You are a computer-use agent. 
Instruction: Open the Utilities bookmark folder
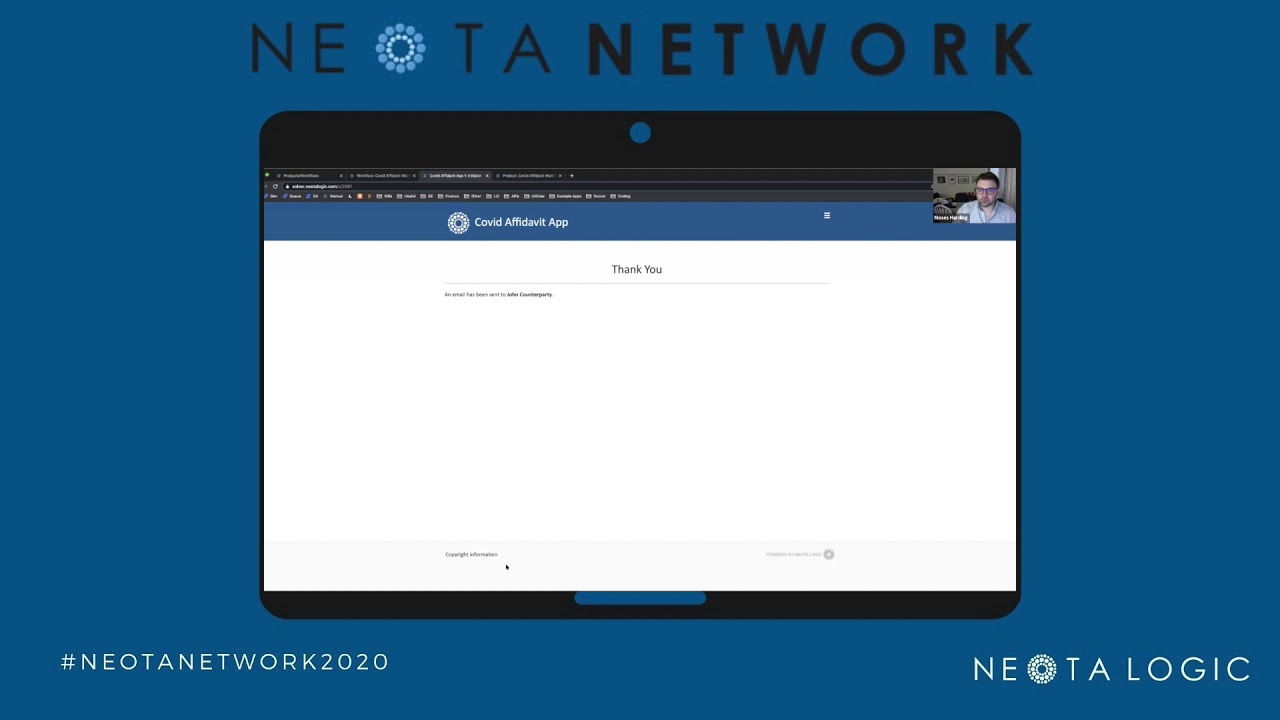[x=535, y=196]
